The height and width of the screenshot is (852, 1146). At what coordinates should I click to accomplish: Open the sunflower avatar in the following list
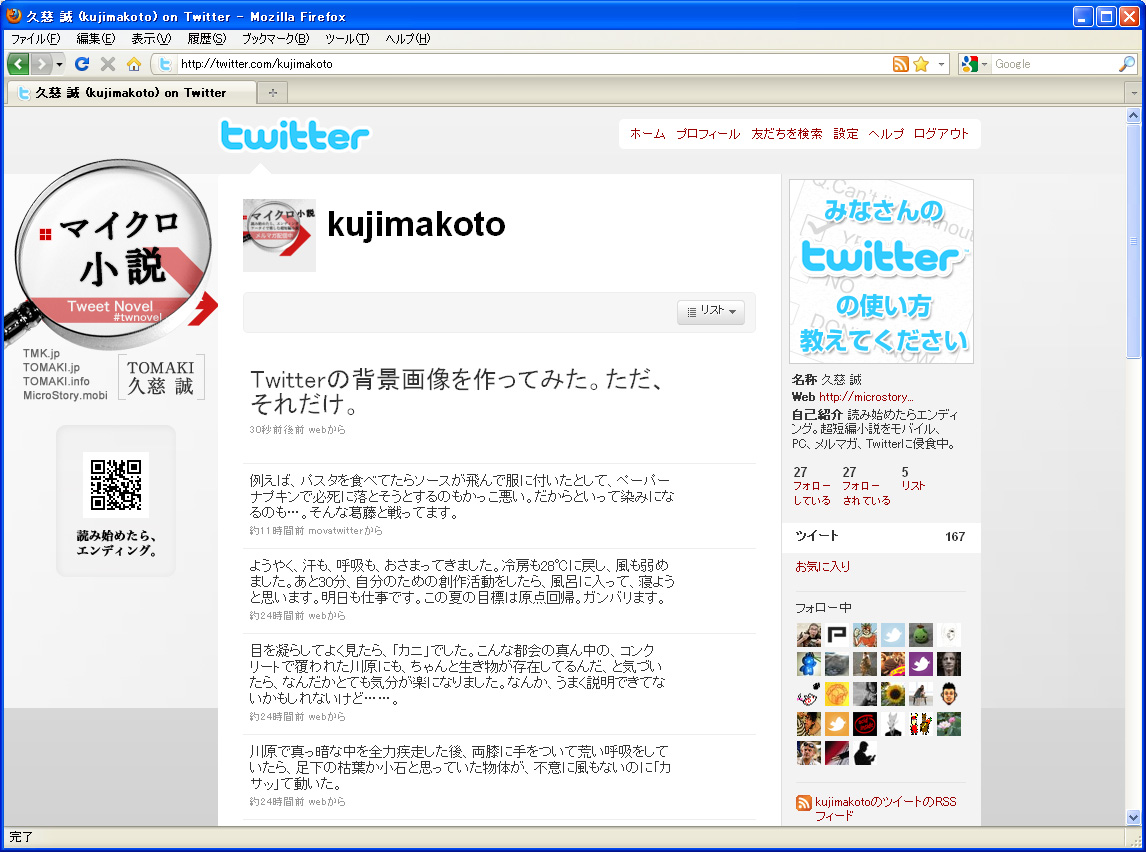tap(892, 694)
